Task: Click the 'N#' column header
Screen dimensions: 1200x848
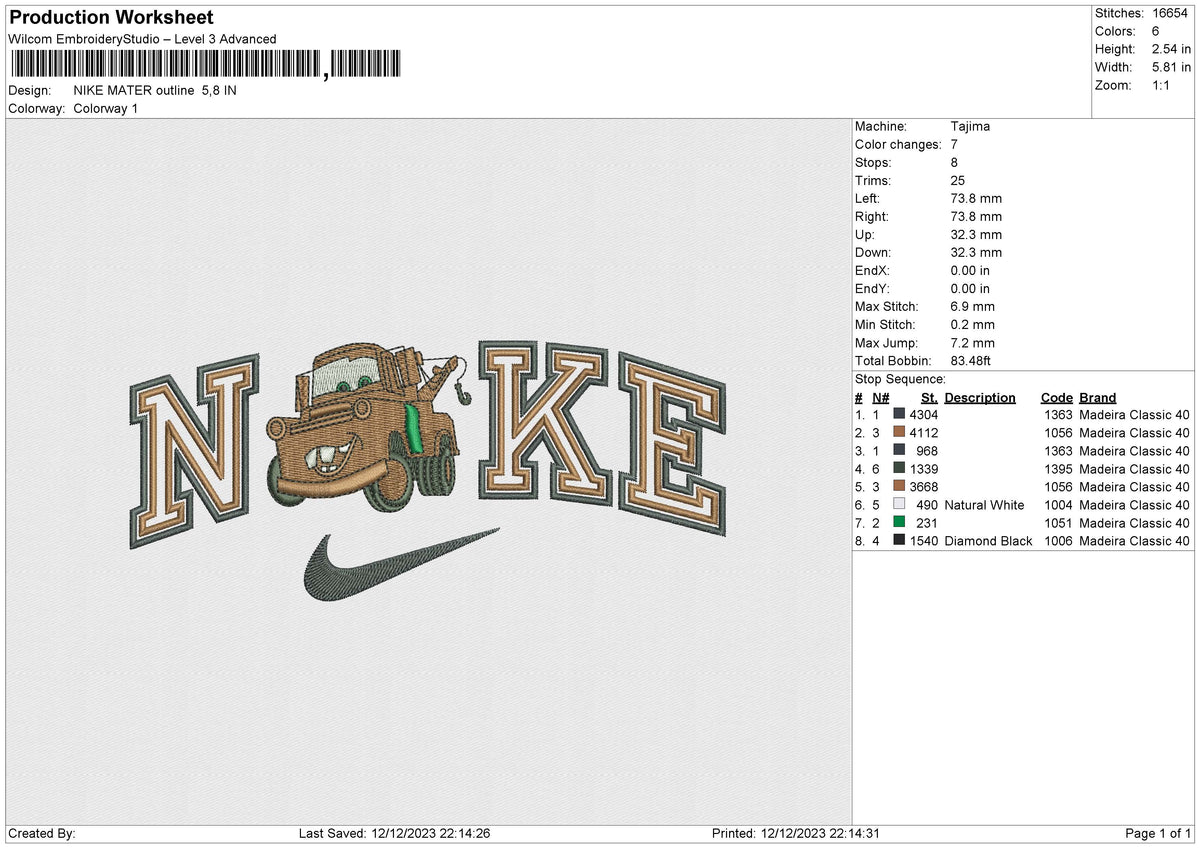Action: 881,398
